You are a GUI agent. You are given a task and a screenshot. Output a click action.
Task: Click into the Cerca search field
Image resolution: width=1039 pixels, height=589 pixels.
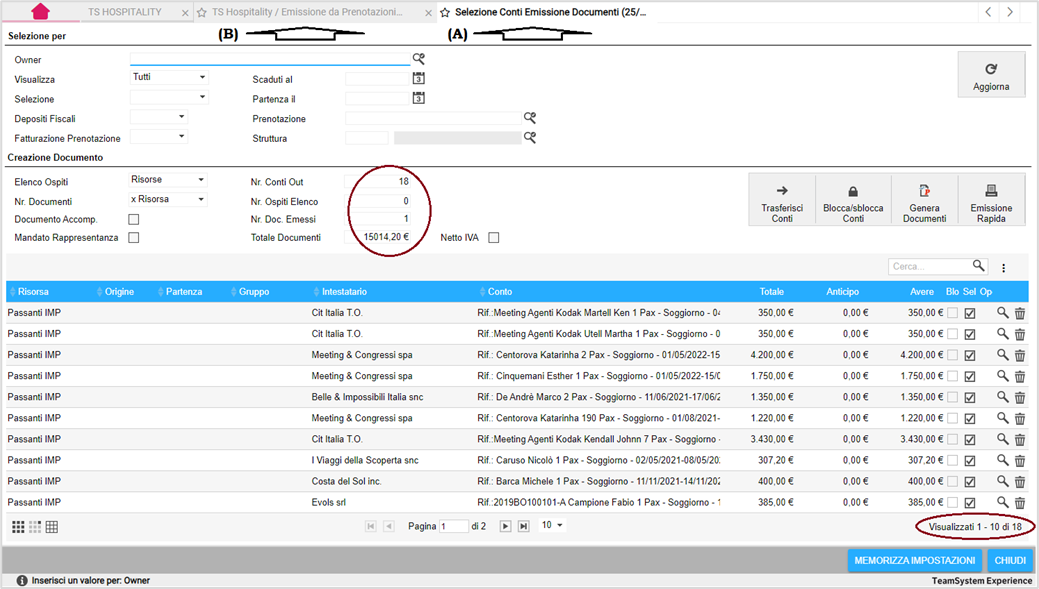(929, 266)
